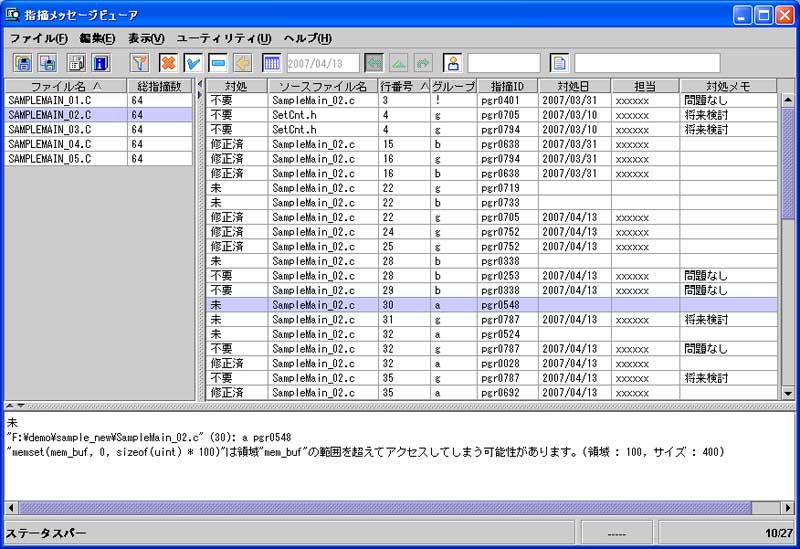Select SAMPLEMAIN_04.C in the file list
This screenshot has height=549, width=800.
(x=98, y=144)
